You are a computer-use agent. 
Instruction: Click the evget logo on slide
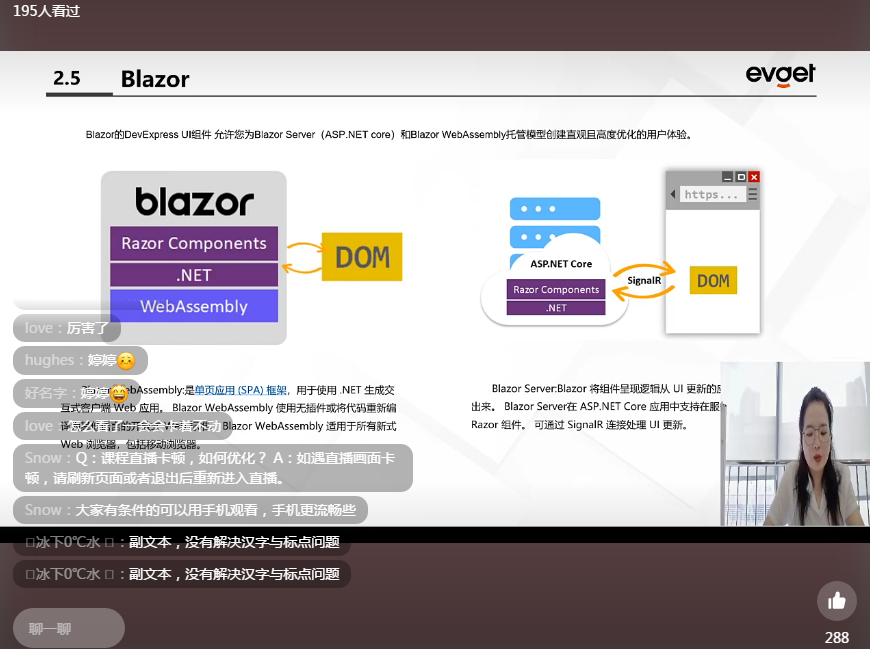click(x=780, y=75)
